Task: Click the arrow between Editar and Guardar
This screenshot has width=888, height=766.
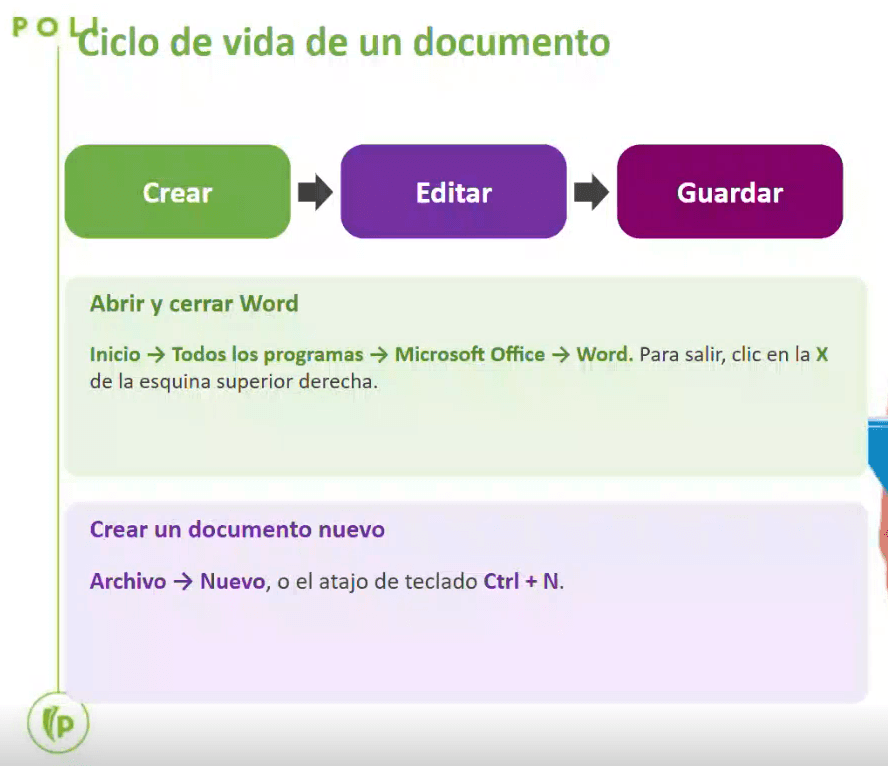Action: point(591,192)
